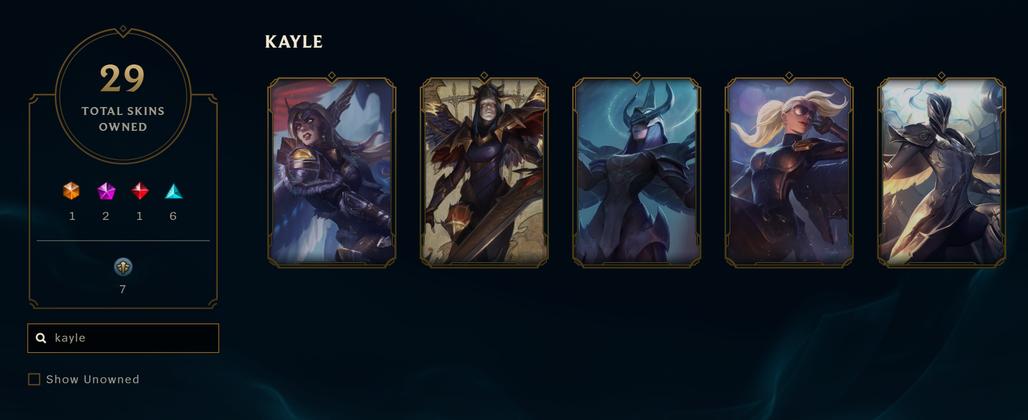Select the tarot-style gold-framed Kayle skin

pos(484,172)
